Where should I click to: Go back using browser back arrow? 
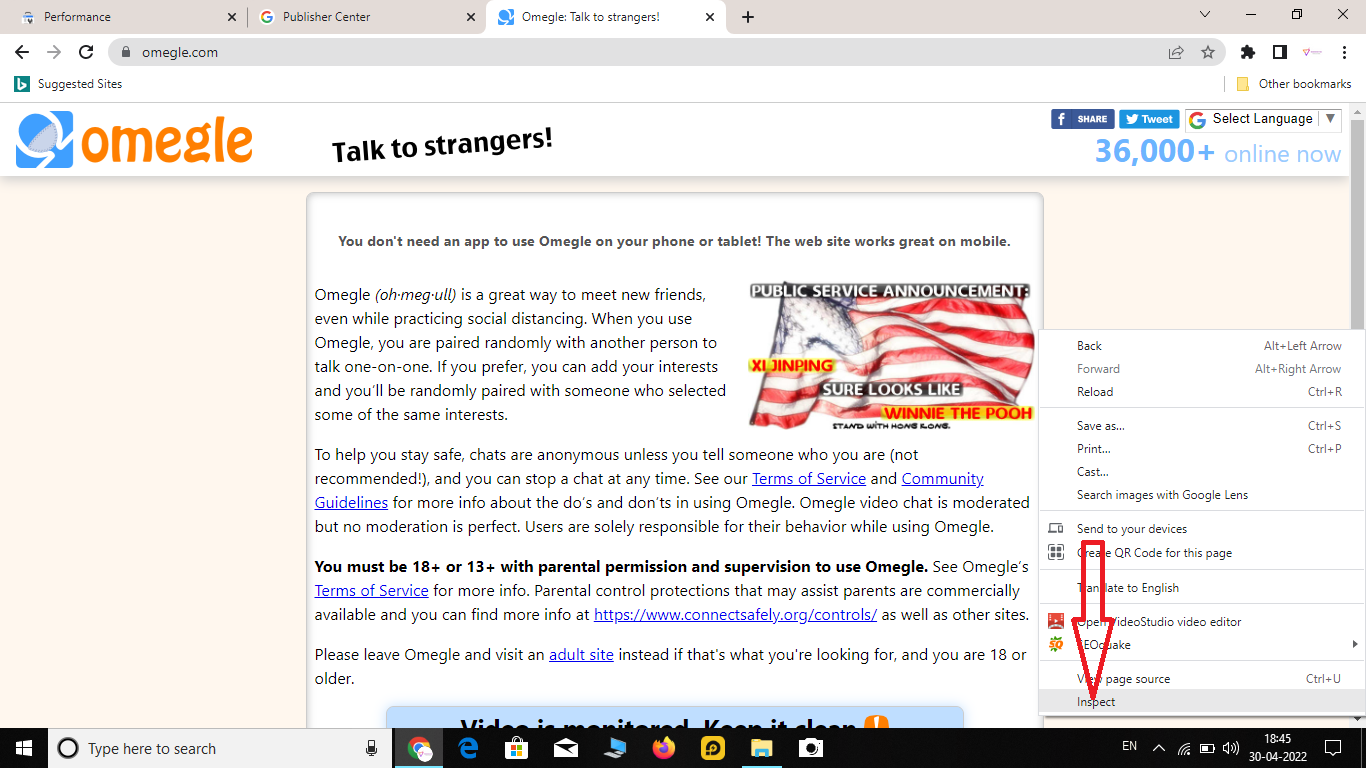[x=22, y=52]
